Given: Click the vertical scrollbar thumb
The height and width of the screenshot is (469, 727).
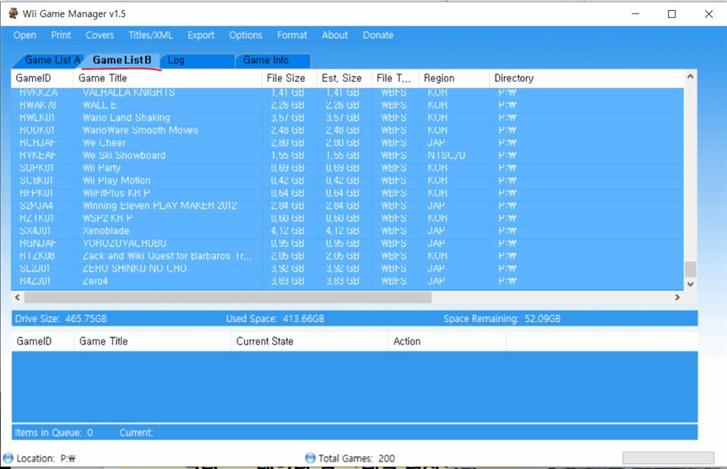Looking at the screenshot, I should (x=690, y=269).
